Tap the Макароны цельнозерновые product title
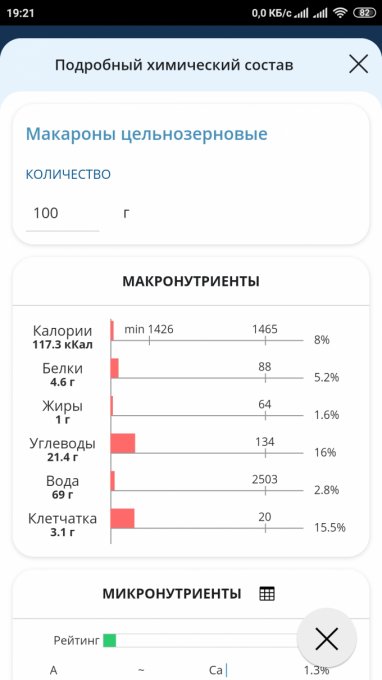Viewport: 382px width, 680px height. 147,134
